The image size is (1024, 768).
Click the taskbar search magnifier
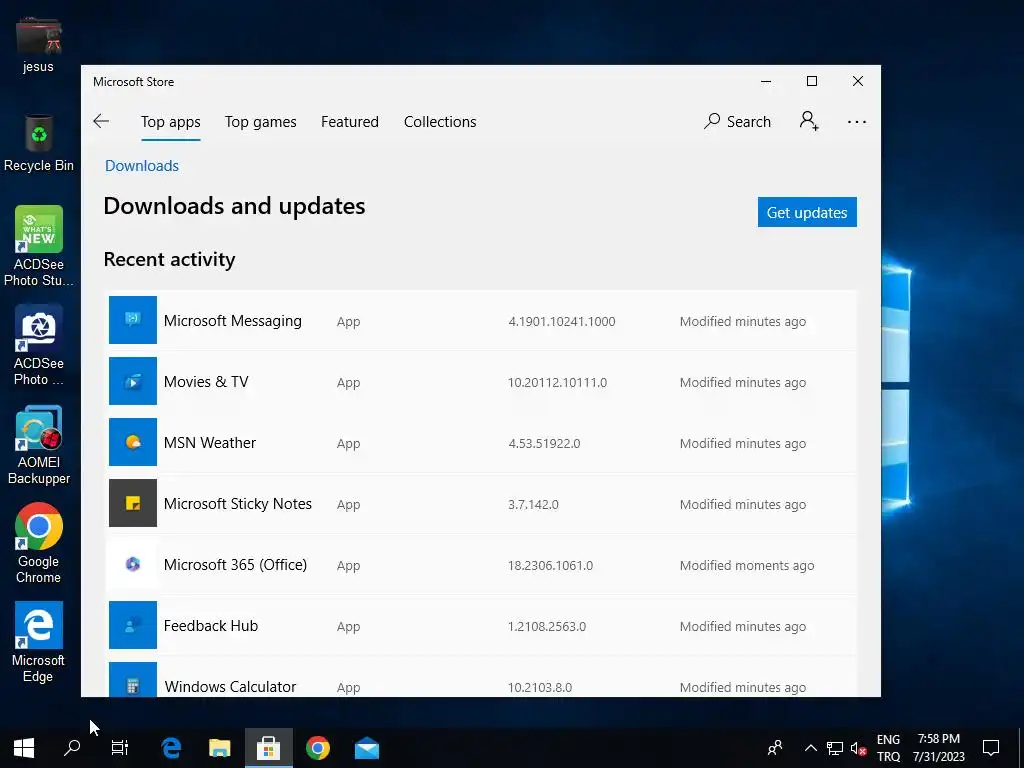point(72,748)
